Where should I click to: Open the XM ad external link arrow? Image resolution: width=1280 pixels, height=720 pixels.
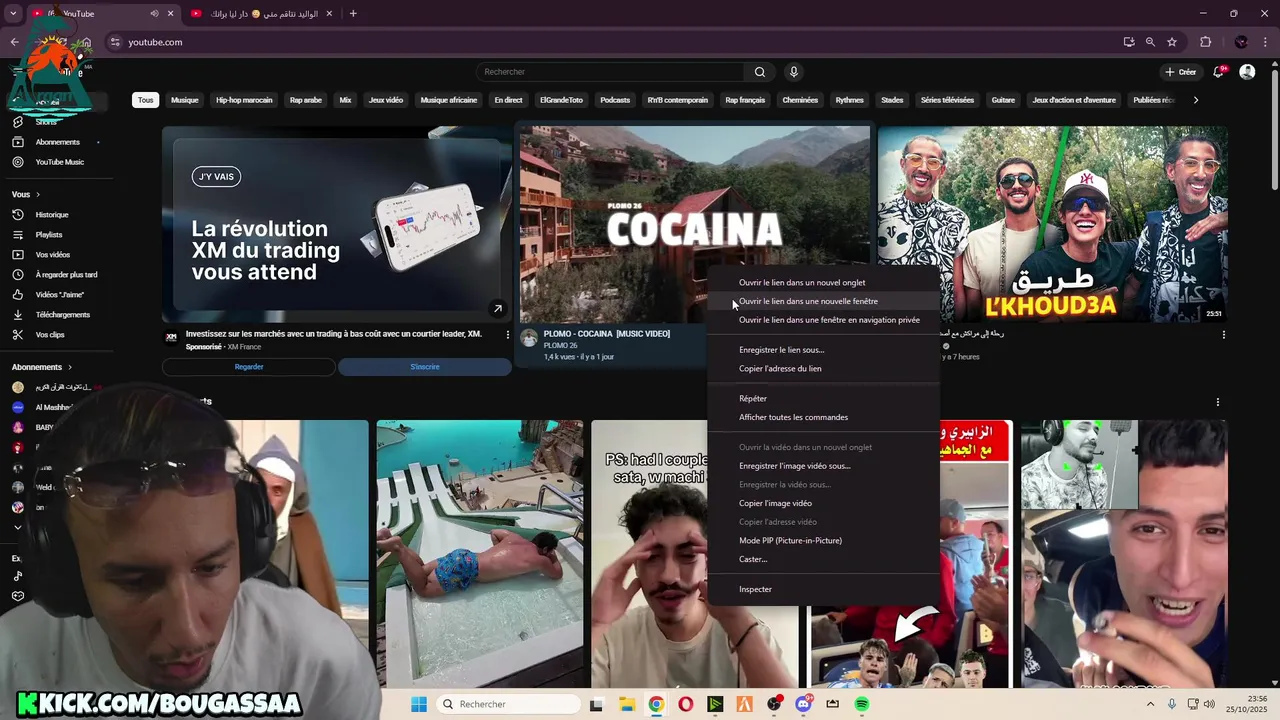coord(497,308)
